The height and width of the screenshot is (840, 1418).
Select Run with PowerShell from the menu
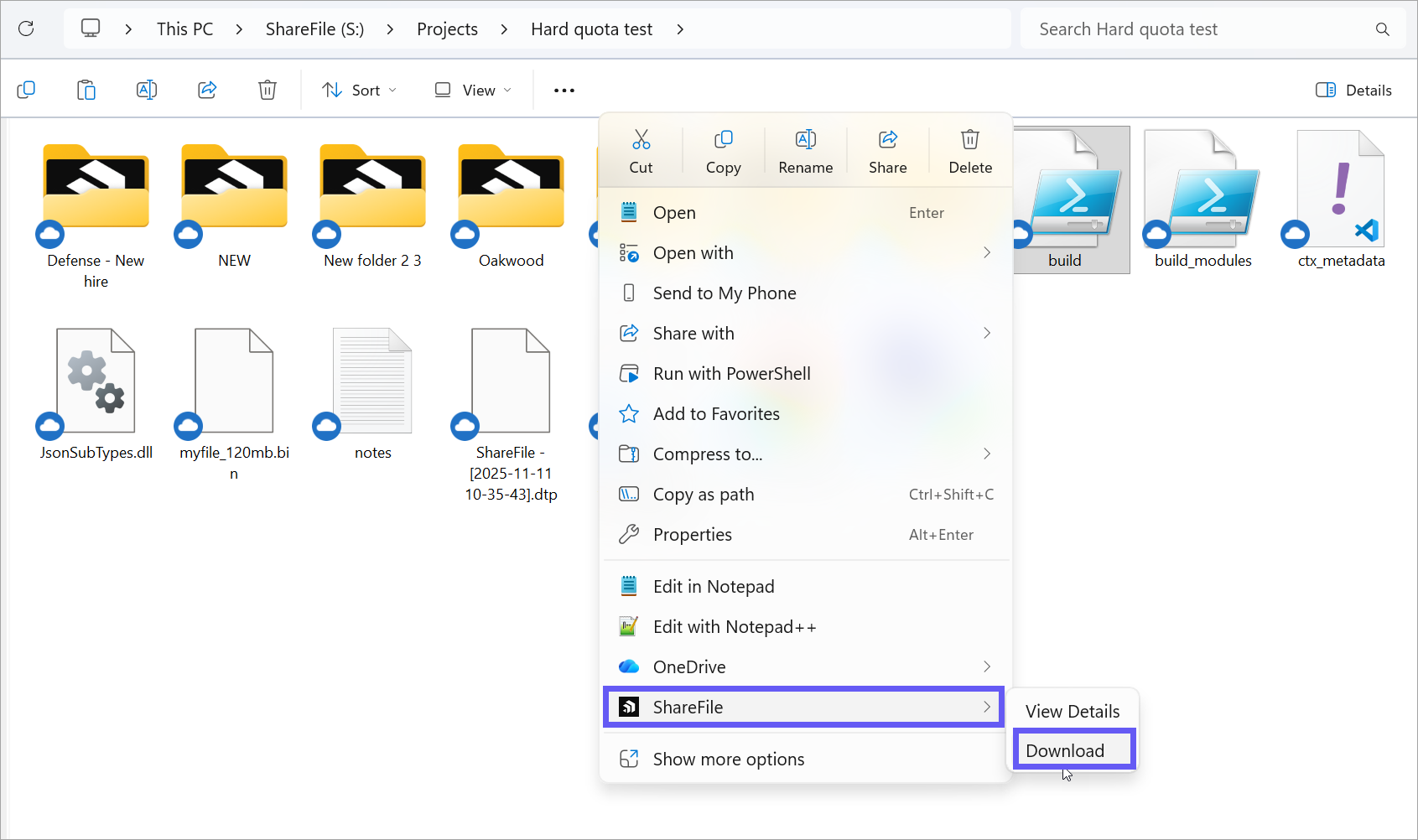[x=731, y=373]
